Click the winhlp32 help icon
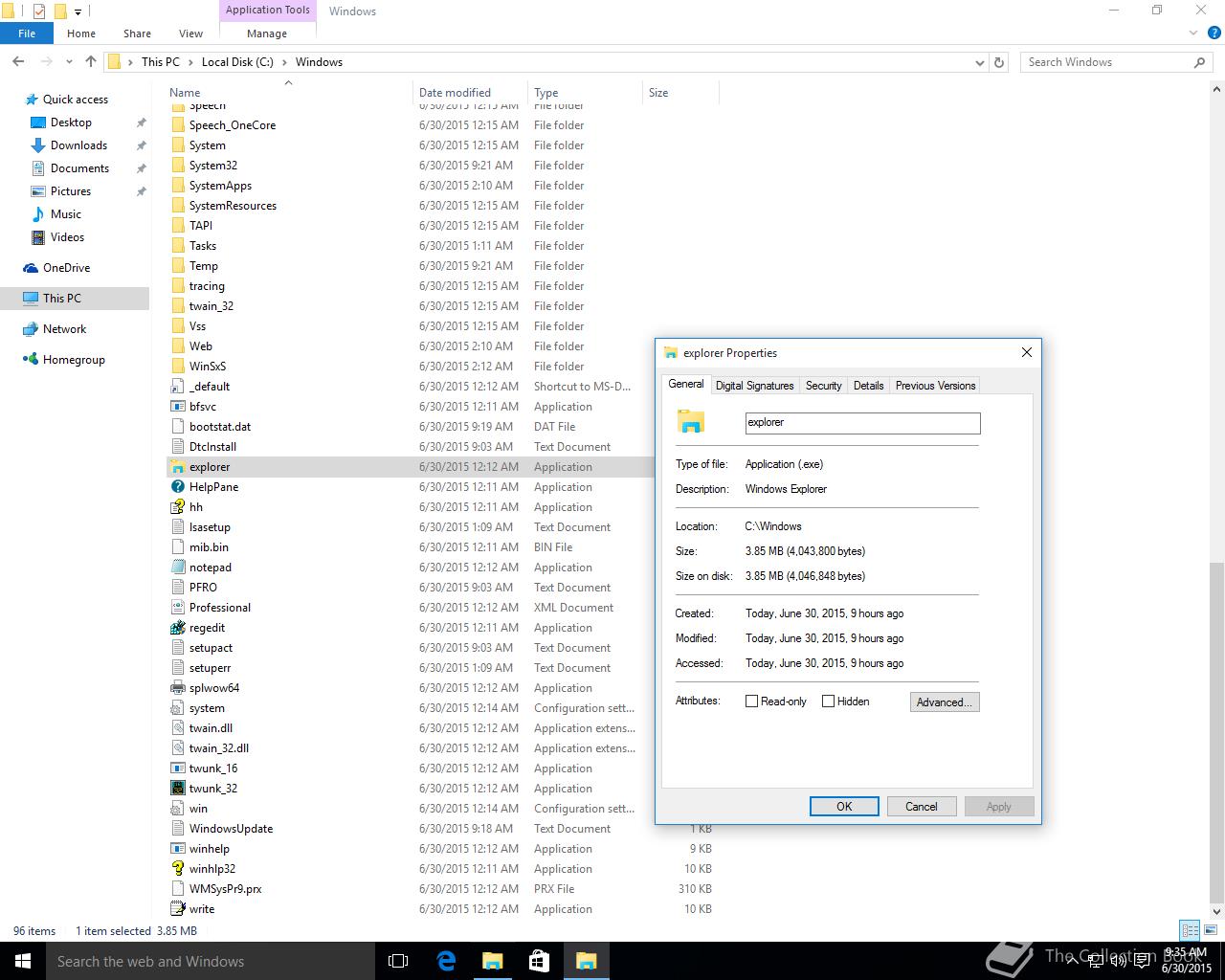The height and width of the screenshot is (980, 1225). [x=177, y=869]
